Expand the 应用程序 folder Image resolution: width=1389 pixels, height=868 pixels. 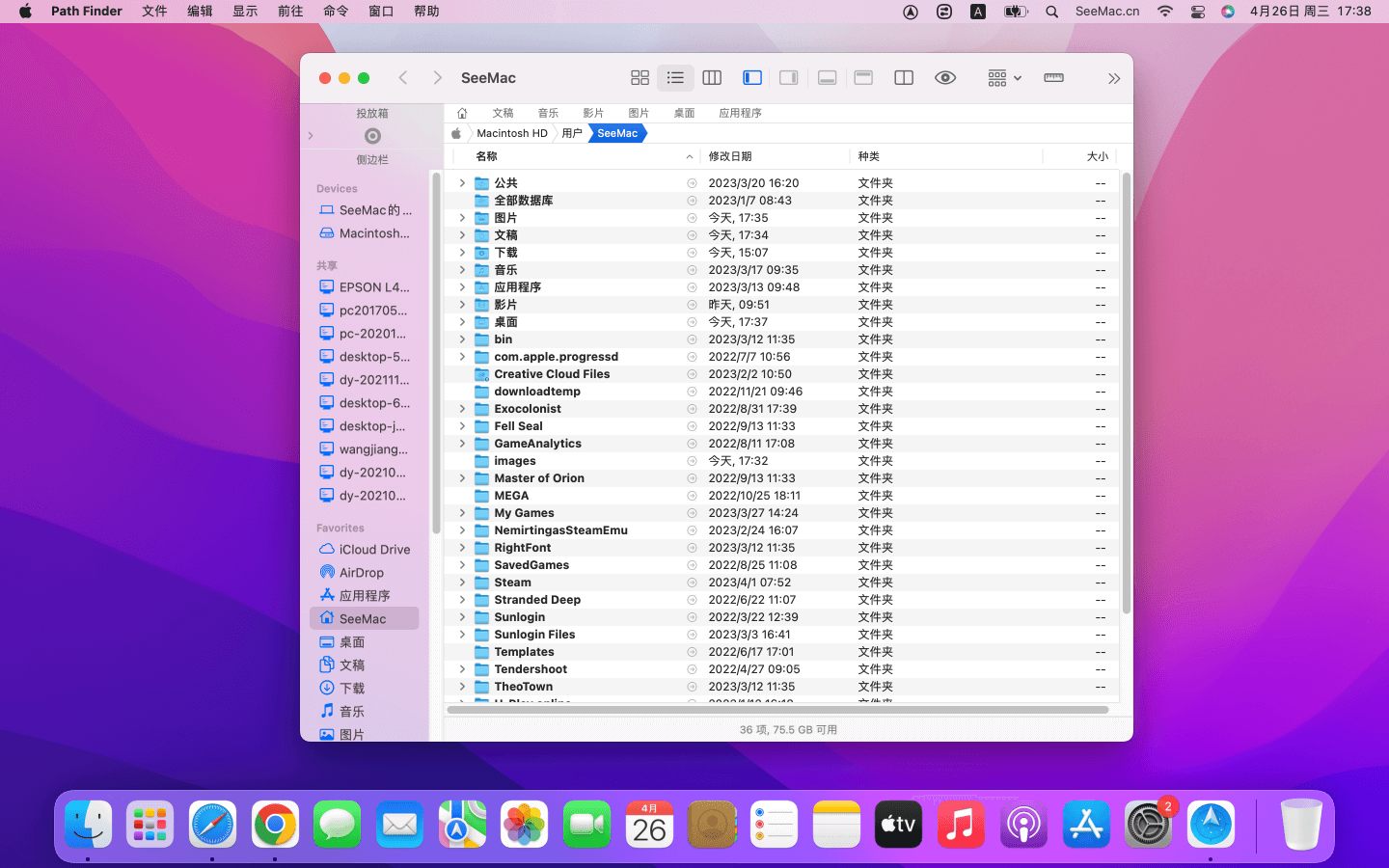click(462, 287)
